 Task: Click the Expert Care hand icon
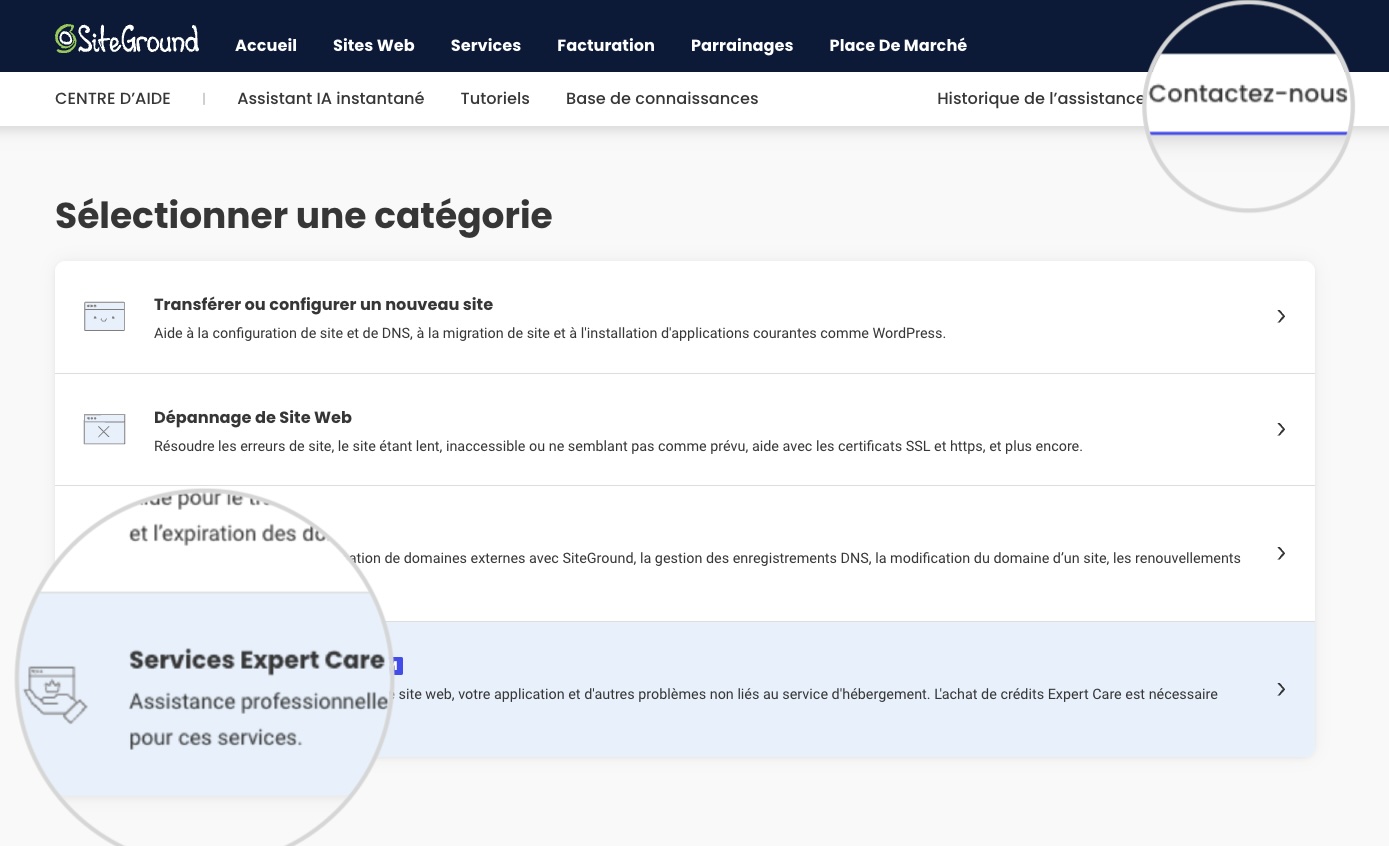click(56, 693)
